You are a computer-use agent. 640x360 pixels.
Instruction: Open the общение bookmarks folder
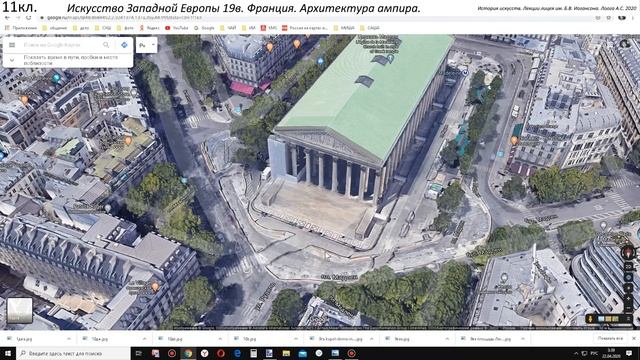(55, 28)
